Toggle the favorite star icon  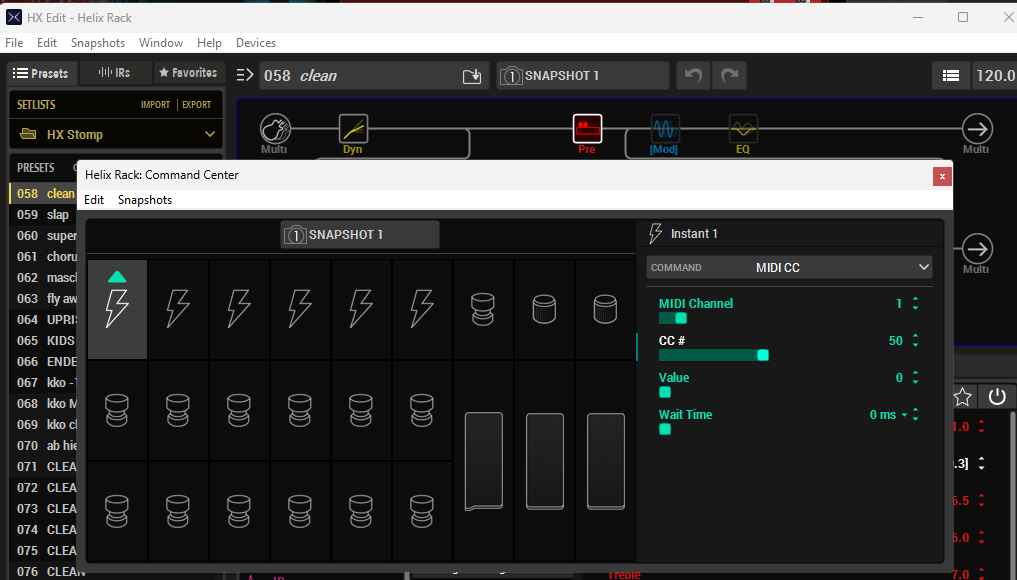(x=962, y=397)
